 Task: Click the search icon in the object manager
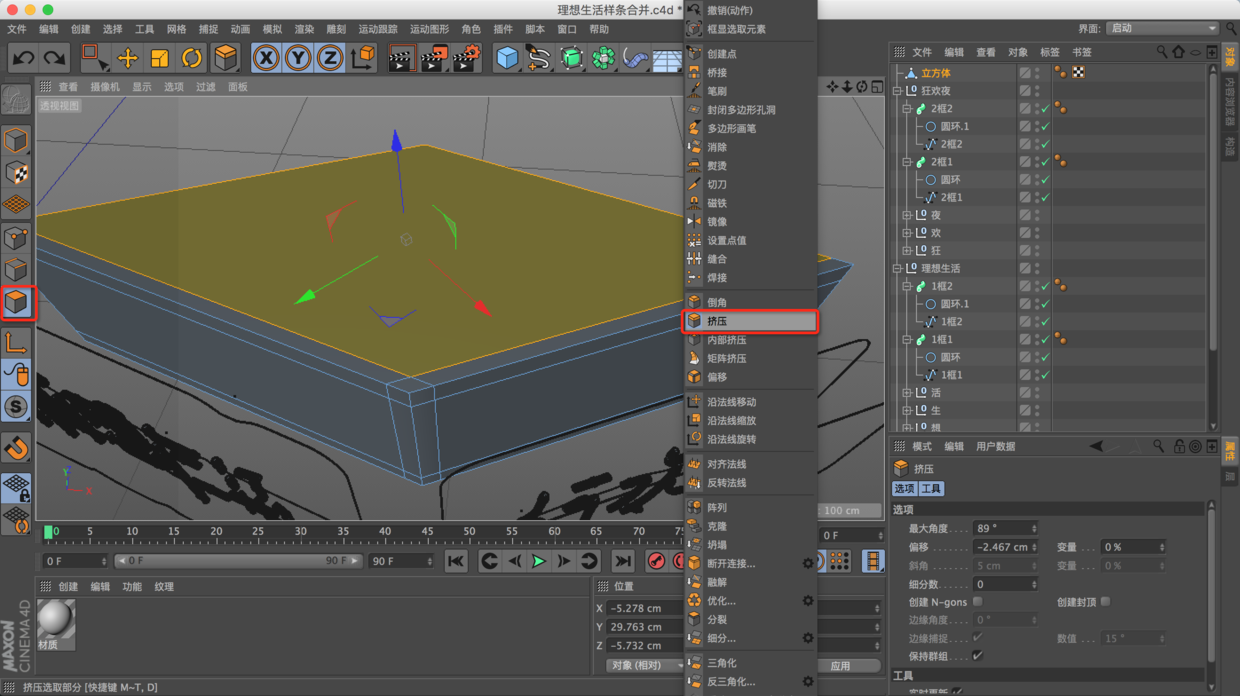tap(1161, 52)
